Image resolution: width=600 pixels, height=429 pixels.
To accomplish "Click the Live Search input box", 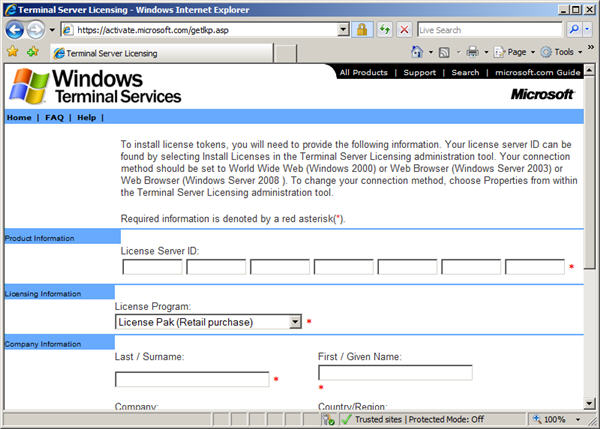I will tap(489, 30).
